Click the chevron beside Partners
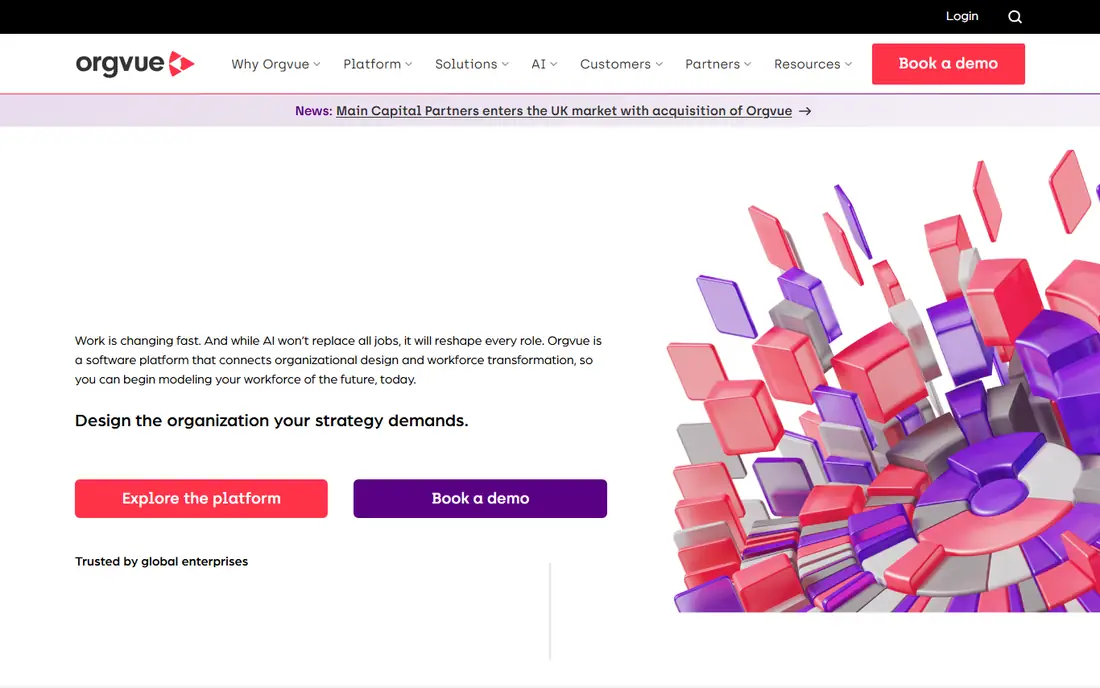 coord(747,65)
